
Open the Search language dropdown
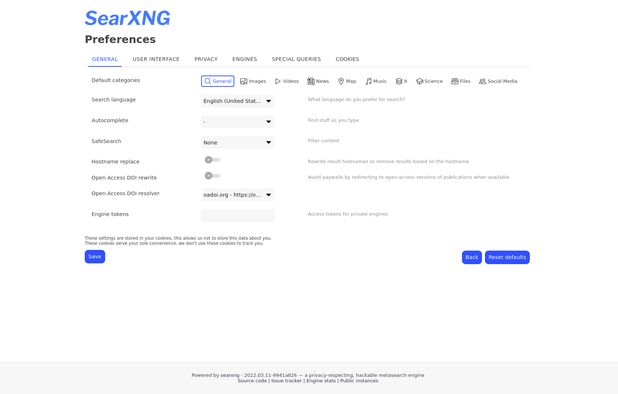pos(238,101)
